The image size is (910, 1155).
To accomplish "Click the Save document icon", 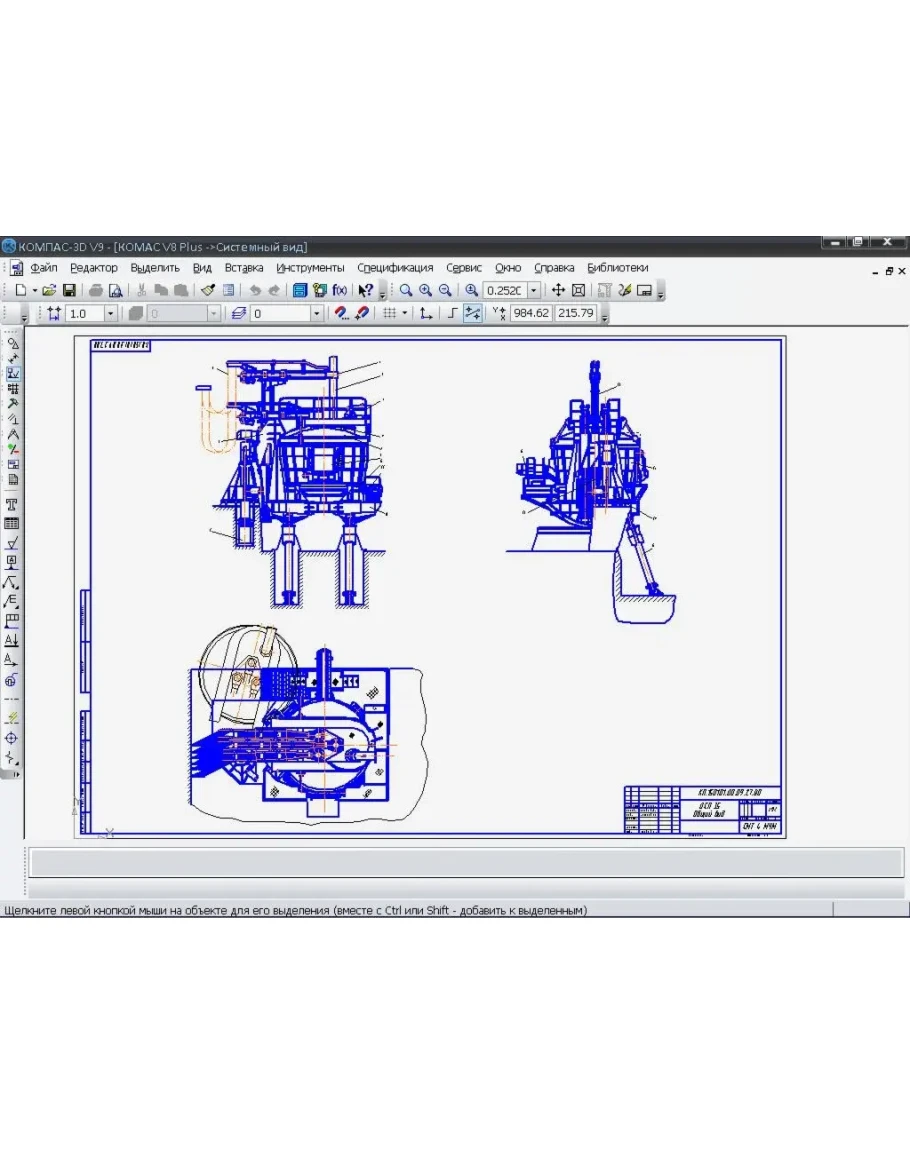I will [70, 290].
